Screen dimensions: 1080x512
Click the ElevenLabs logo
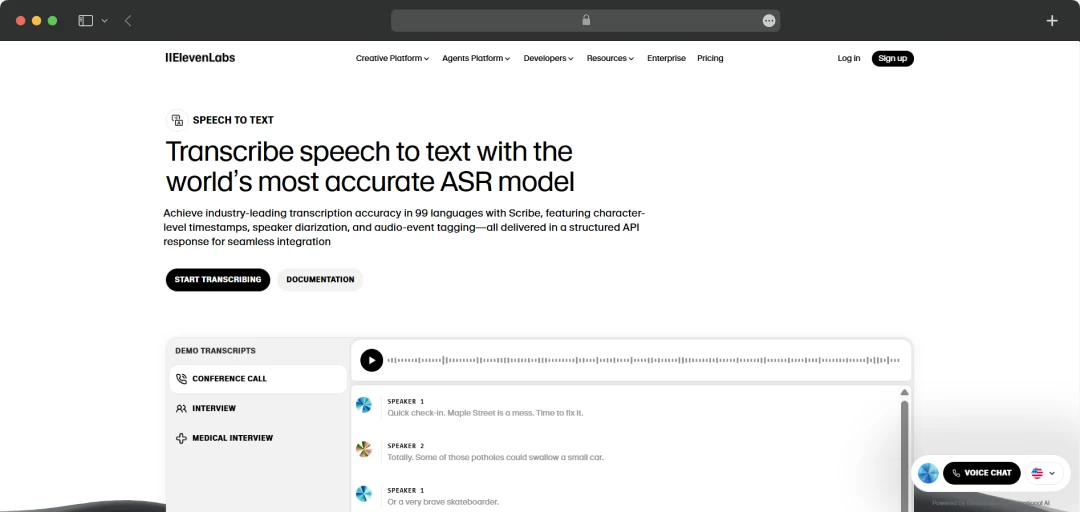(200, 58)
